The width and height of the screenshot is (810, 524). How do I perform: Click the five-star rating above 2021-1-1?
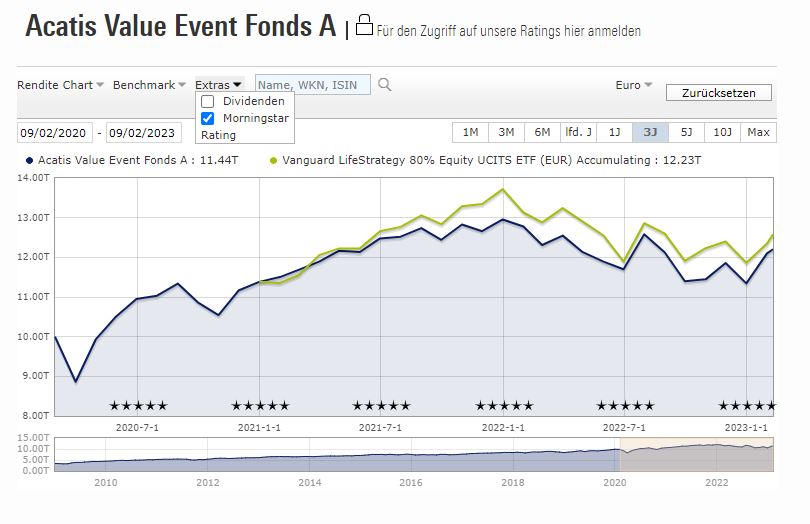[x=260, y=406]
